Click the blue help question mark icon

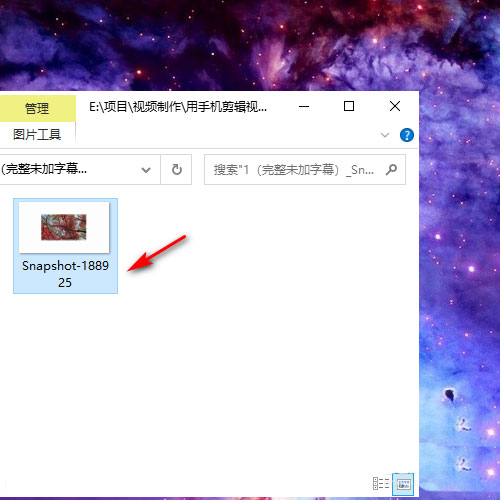pyautogui.click(x=406, y=135)
